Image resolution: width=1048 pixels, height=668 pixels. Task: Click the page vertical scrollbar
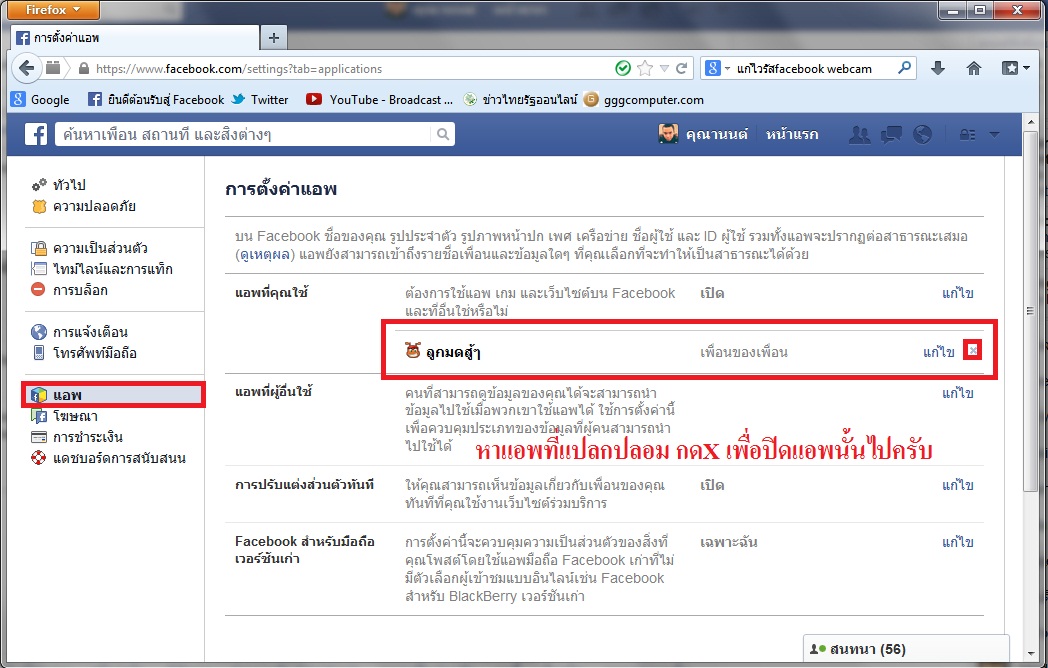coord(1030,310)
